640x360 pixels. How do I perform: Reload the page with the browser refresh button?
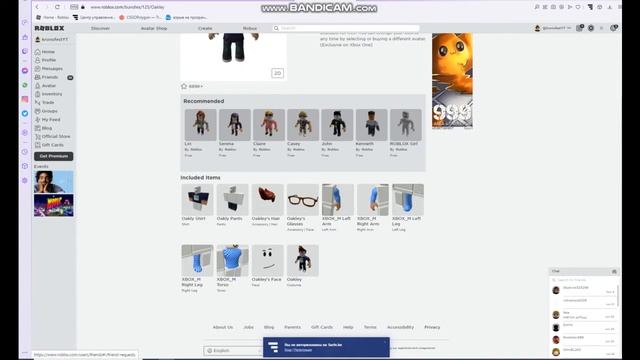click(57, 7)
